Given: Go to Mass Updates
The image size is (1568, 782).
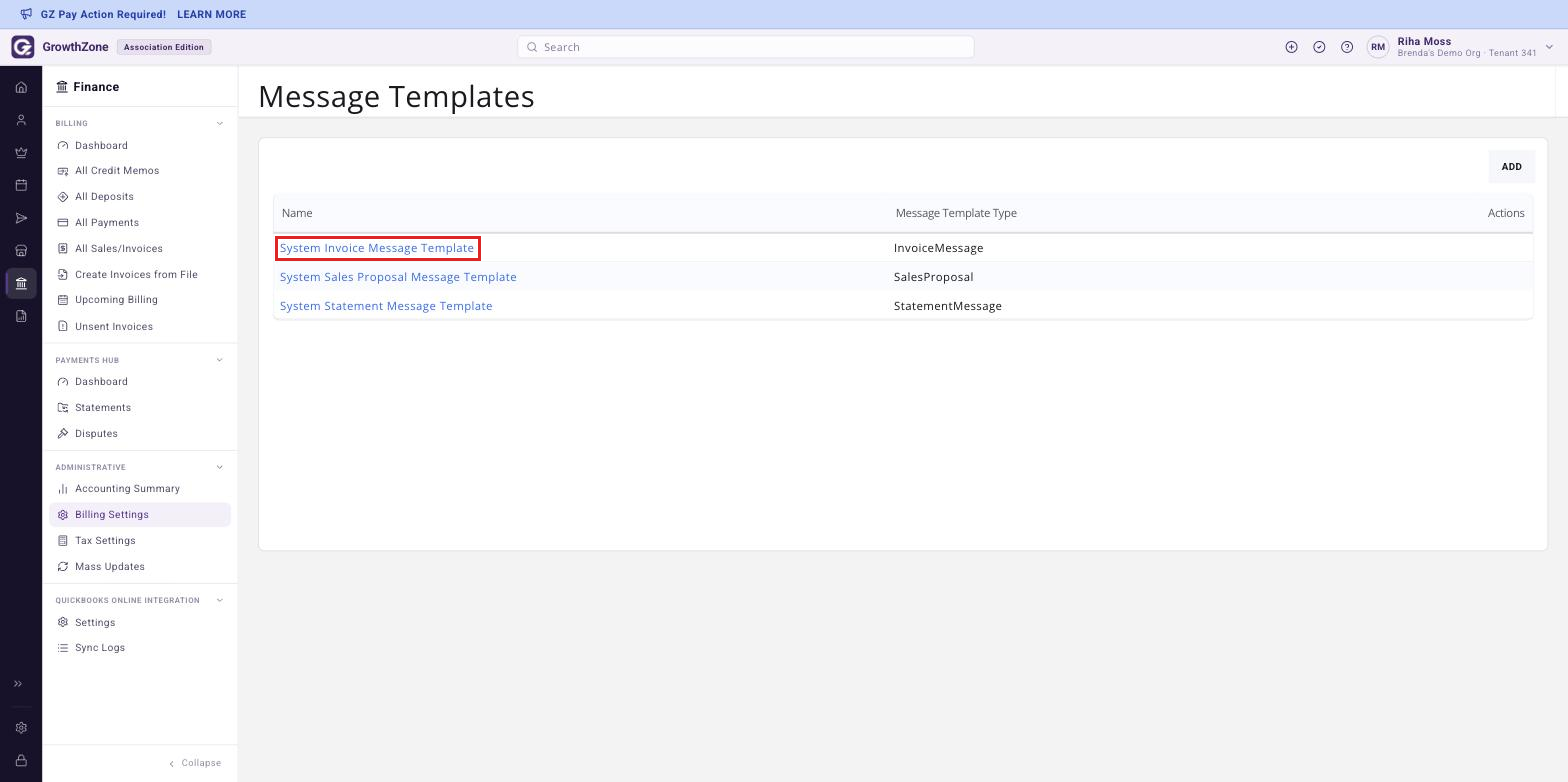Looking at the screenshot, I should pos(110,567).
